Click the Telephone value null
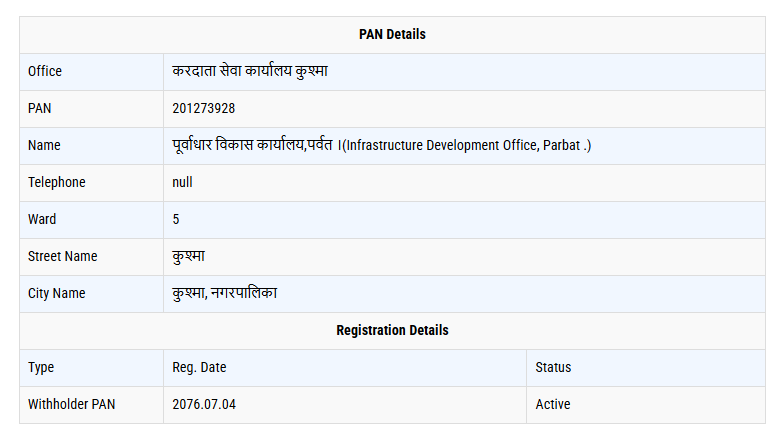Image resolution: width=779 pixels, height=433 pixels. click(182, 182)
